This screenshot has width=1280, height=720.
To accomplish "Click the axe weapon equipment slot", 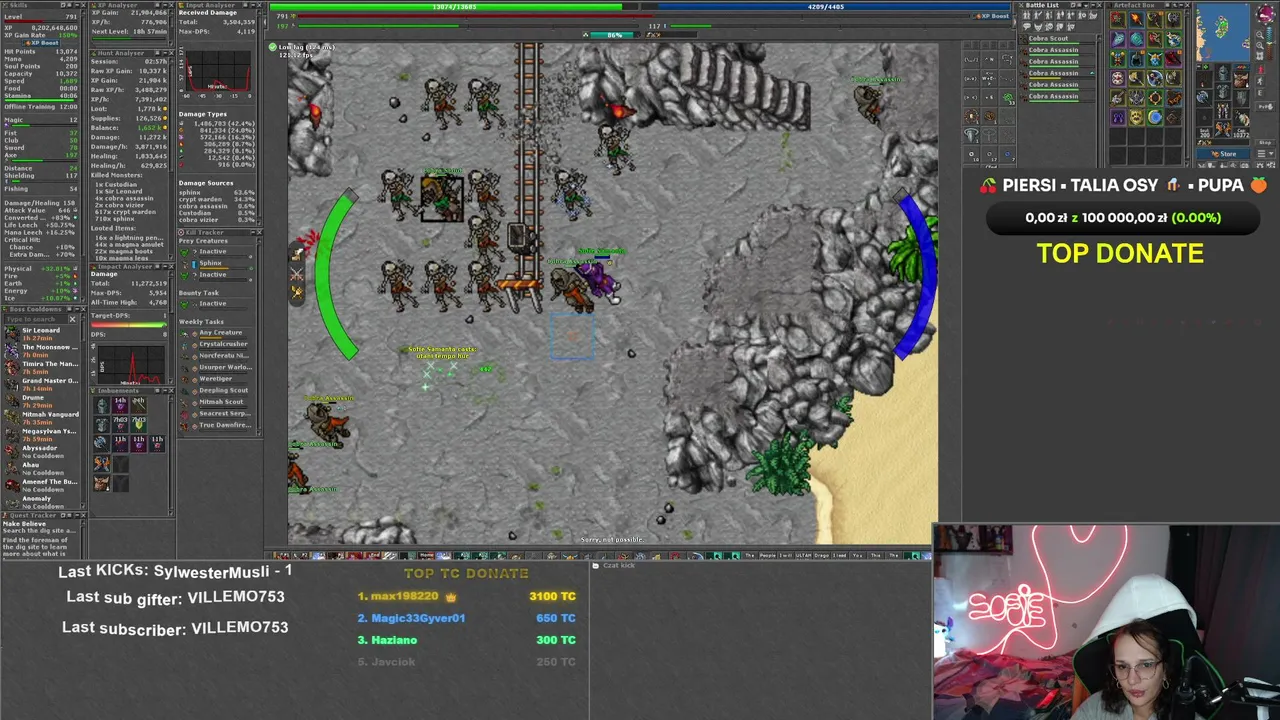I will pyautogui.click(x=1206, y=97).
